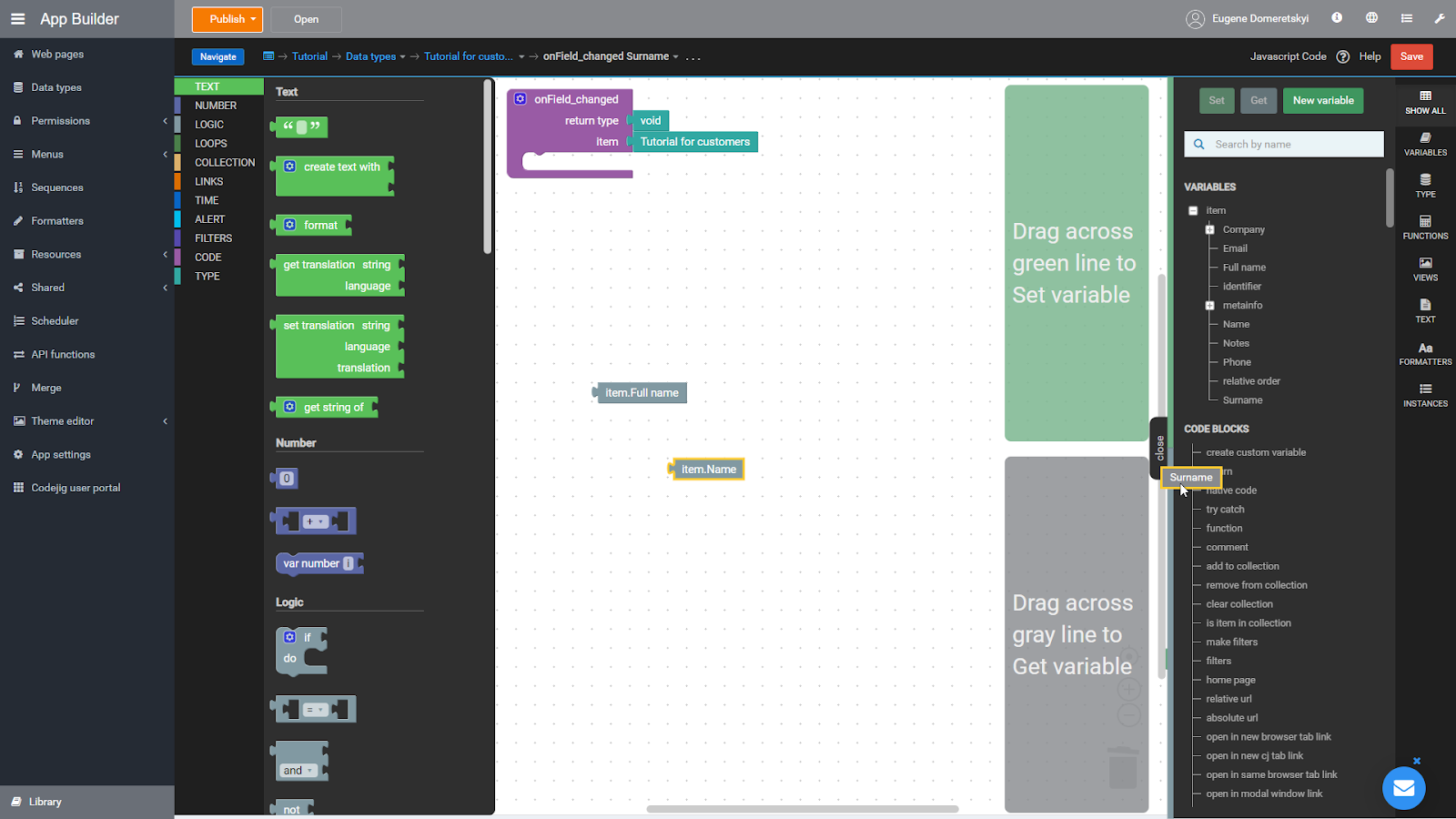Expand the metainfo tree node
Screen dimensions: 1456x819
(1210, 306)
